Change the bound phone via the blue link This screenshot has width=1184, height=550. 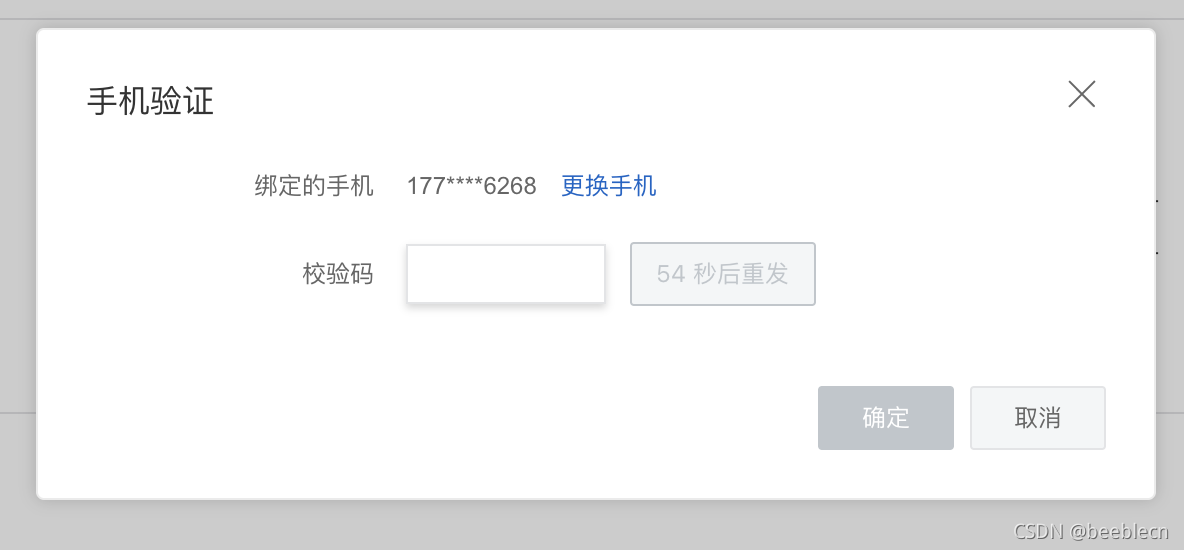coord(609,185)
